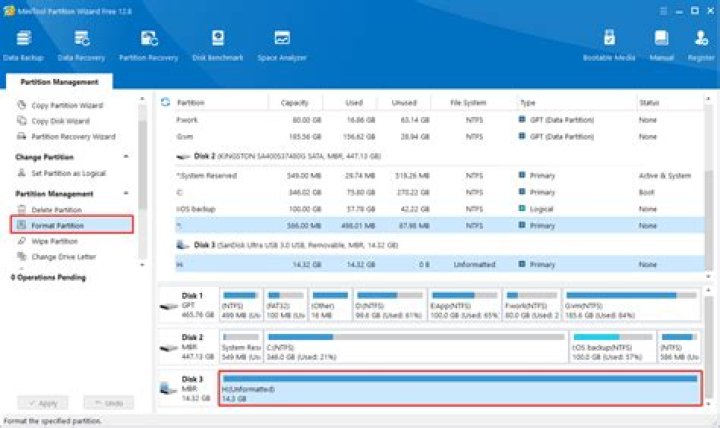Select the 586.00 MB primary partition row
This screenshot has width=720, height=428.
pyautogui.click(x=439, y=225)
